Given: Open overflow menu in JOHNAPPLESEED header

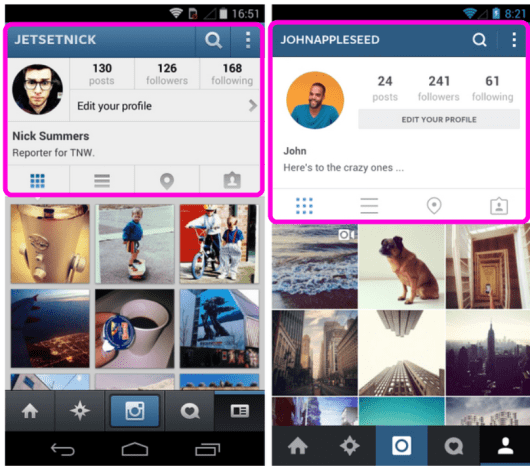Looking at the screenshot, I should [x=514, y=40].
